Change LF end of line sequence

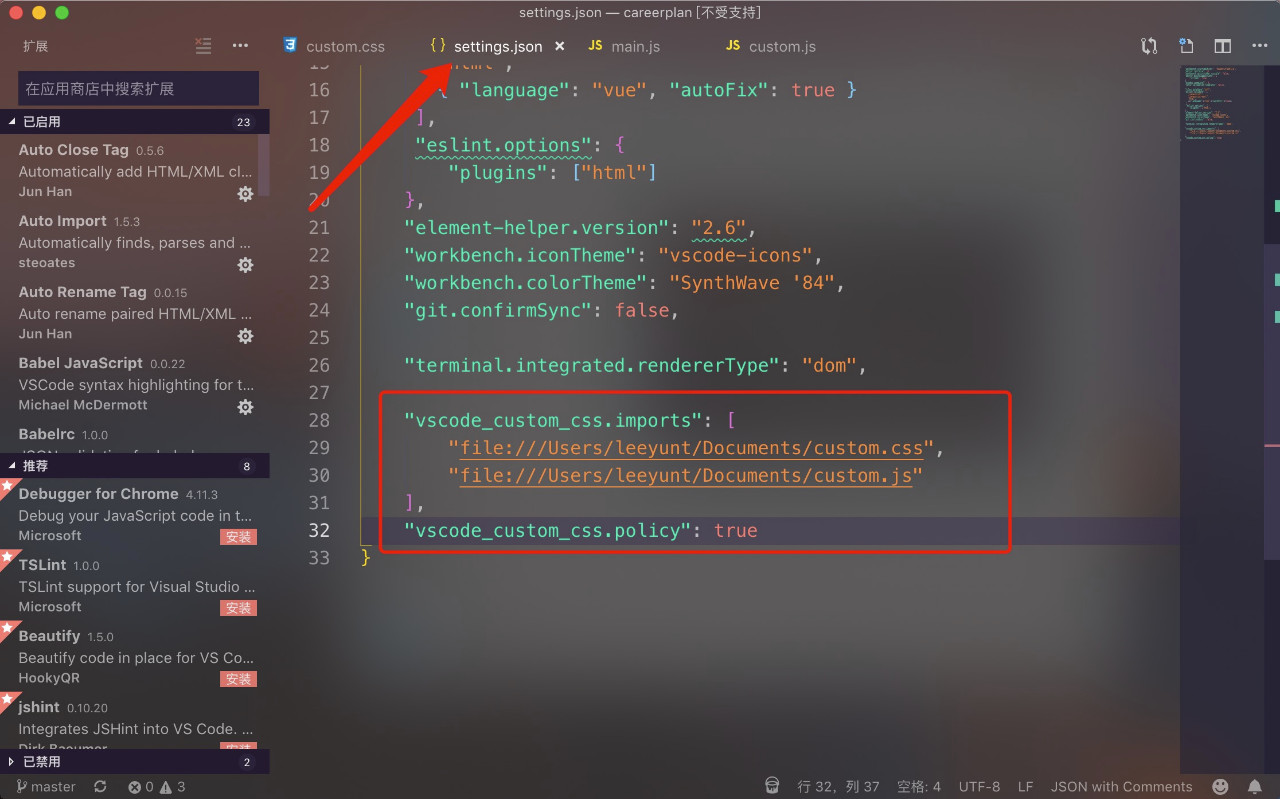pyautogui.click(x=1025, y=787)
